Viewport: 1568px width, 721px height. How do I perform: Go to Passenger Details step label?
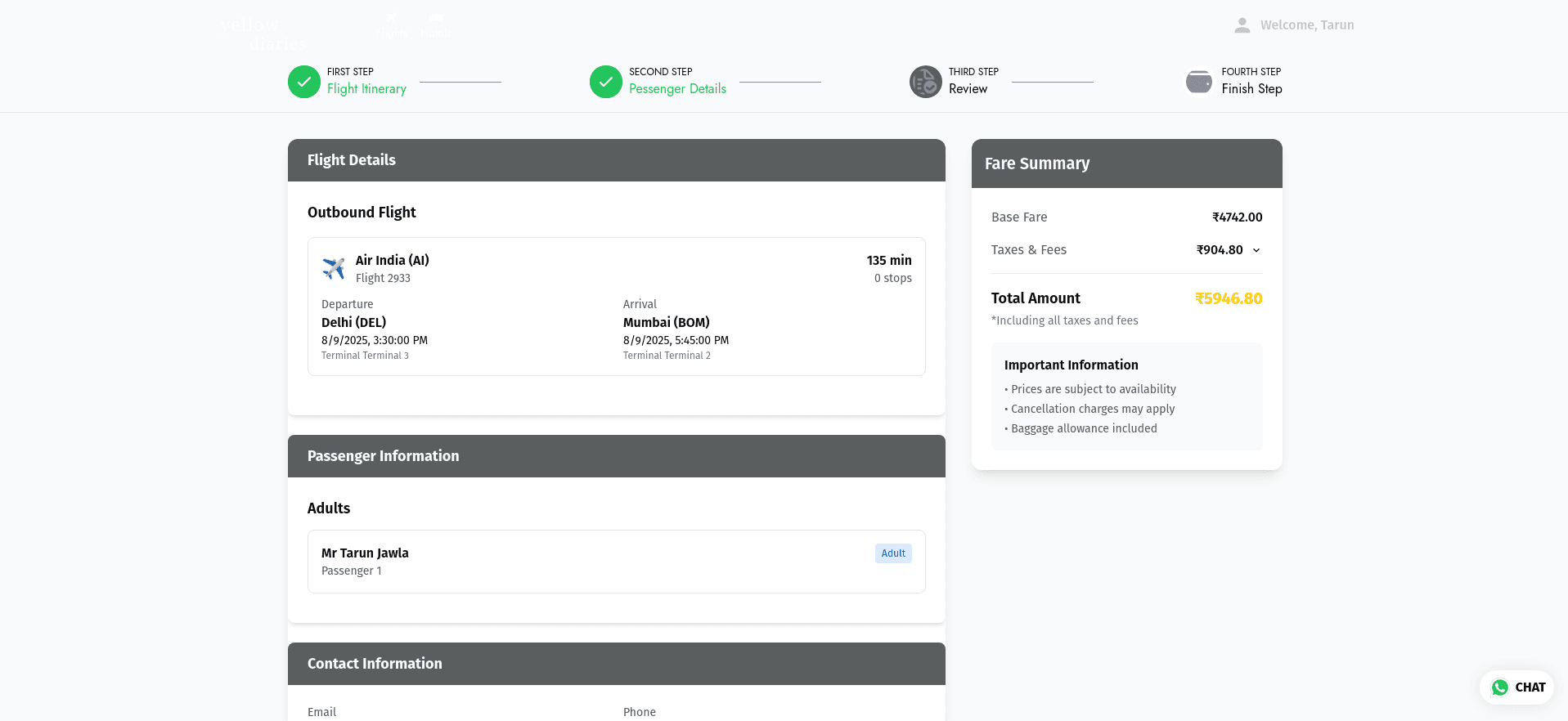[x=677, y=88]
